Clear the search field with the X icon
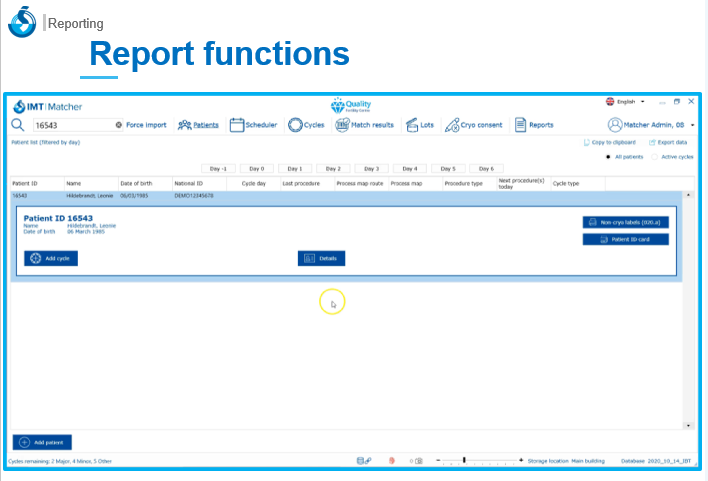The width and height of the screenshot is (708, 481). 119,125
